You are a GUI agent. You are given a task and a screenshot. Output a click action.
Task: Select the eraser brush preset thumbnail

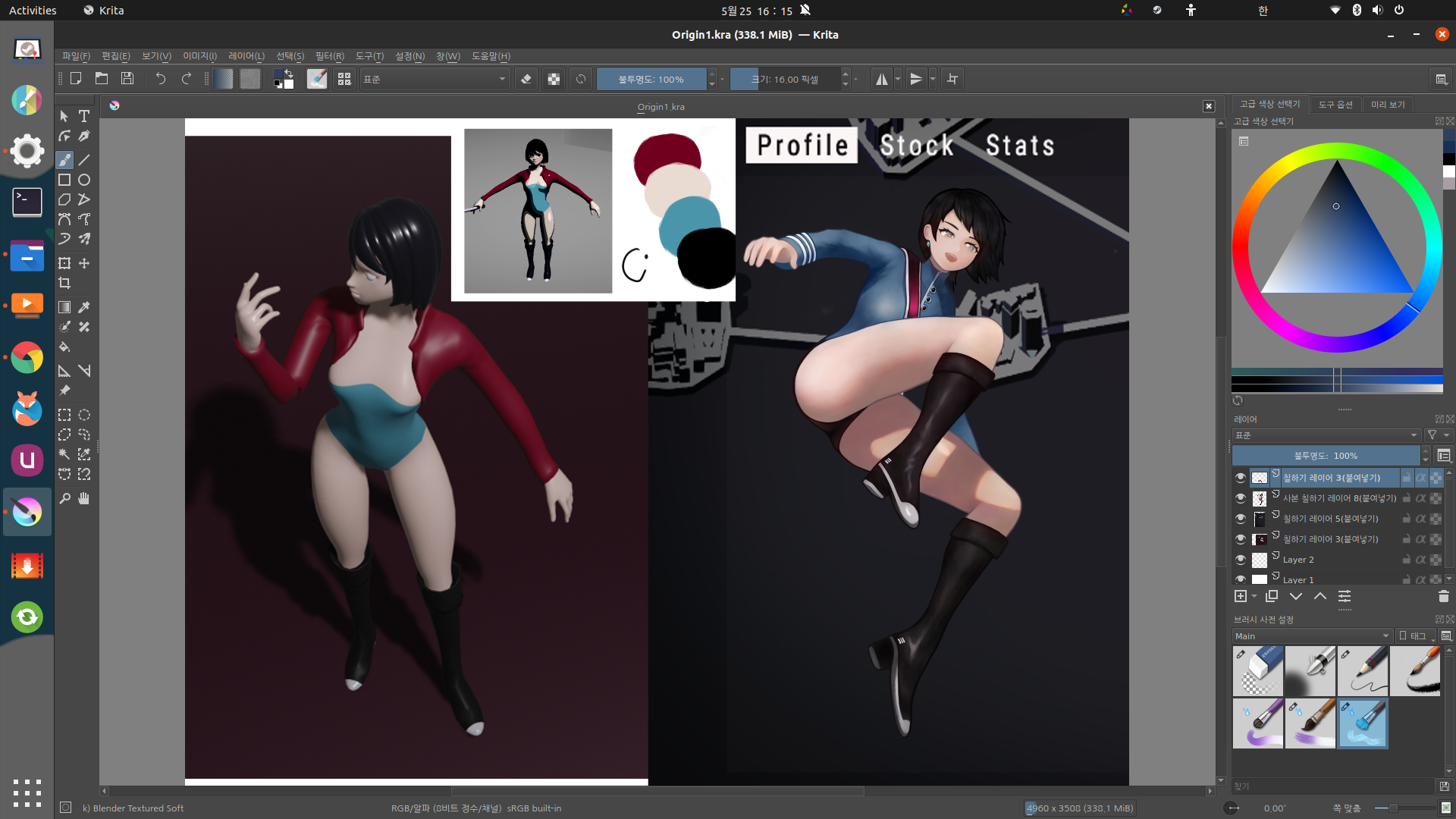tap(1258, 670)
